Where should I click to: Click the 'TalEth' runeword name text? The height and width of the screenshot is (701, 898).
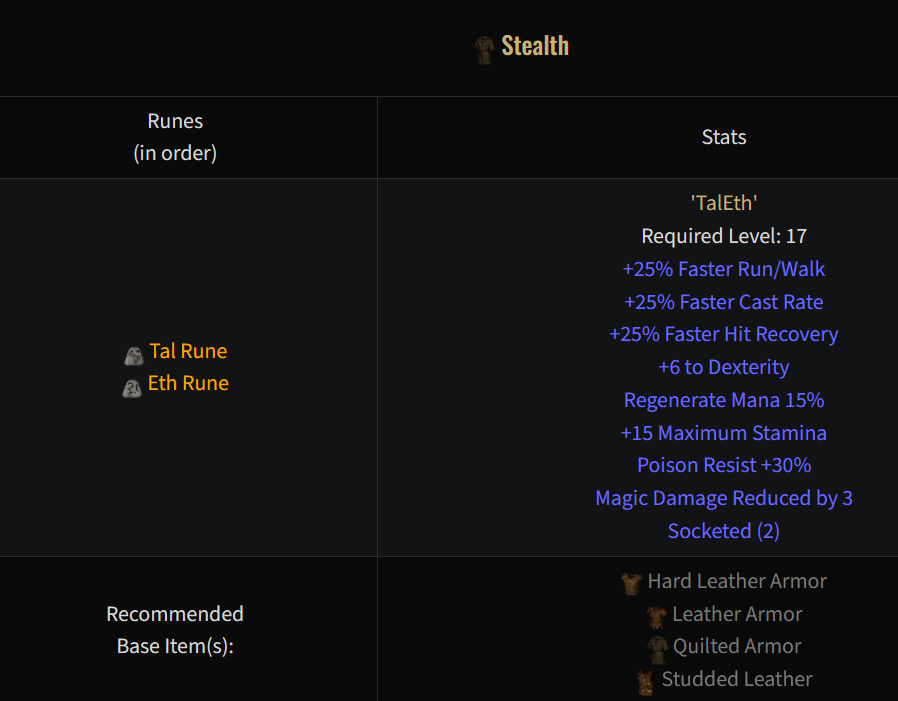[724, 203]
